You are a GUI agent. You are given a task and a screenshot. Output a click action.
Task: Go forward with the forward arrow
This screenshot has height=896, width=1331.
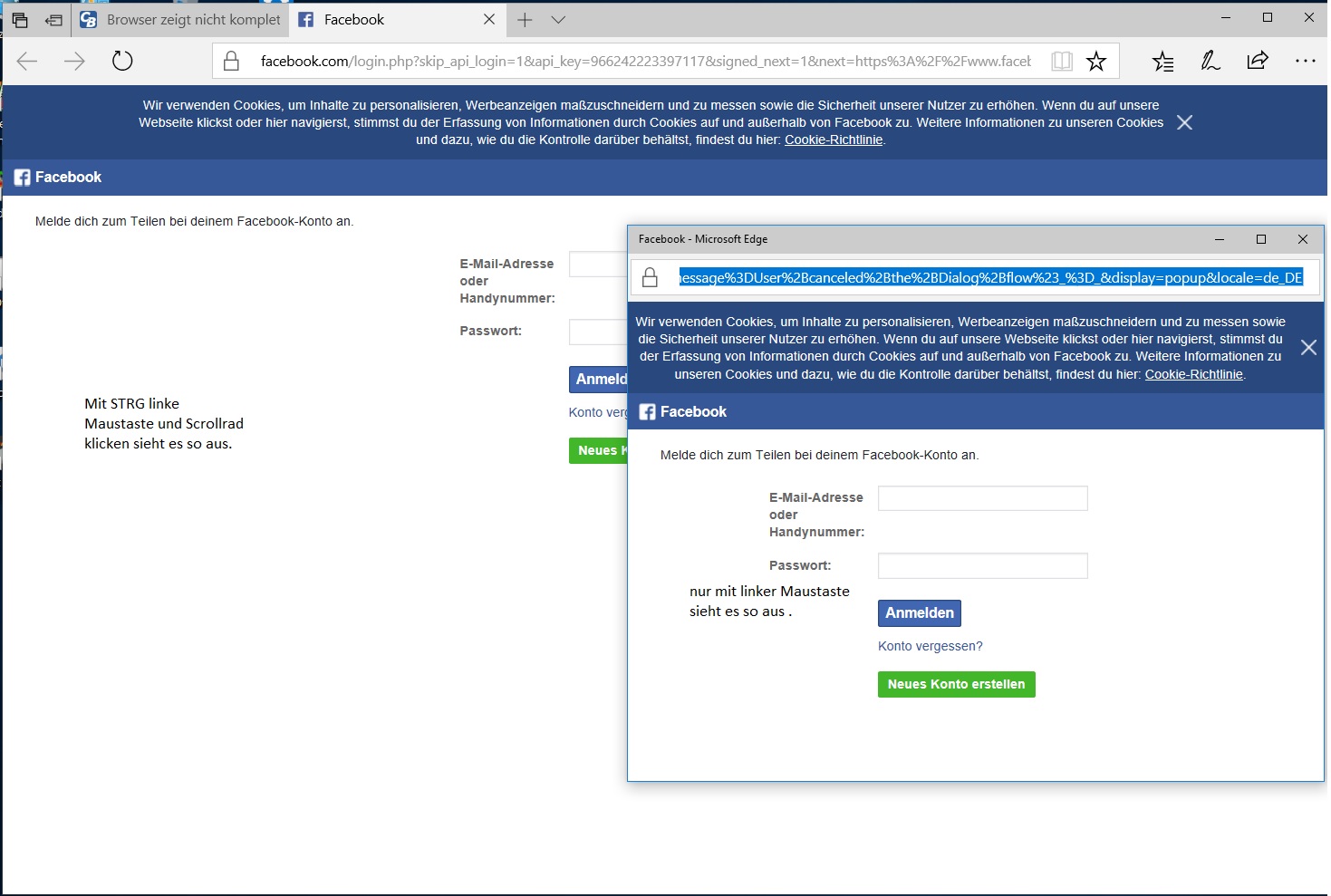click(74, 61)
